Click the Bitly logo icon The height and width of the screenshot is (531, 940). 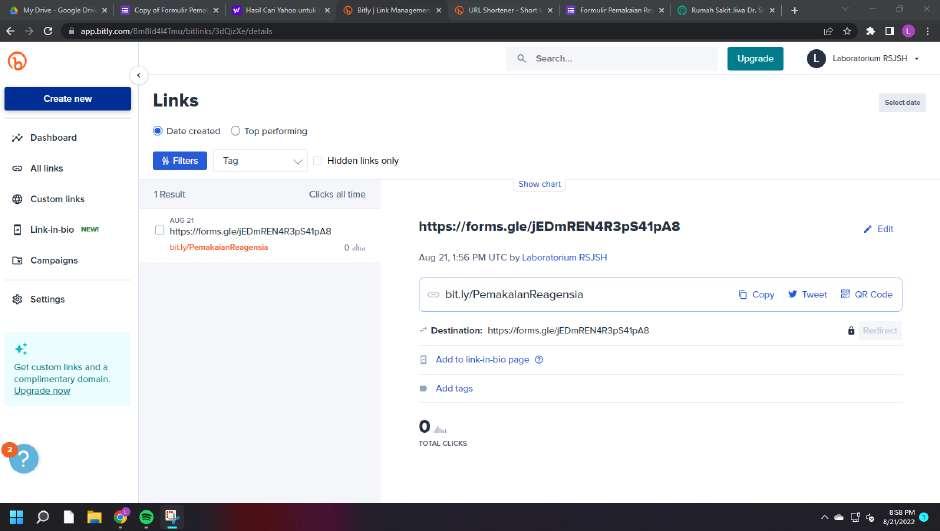click(x=17, y=61)
